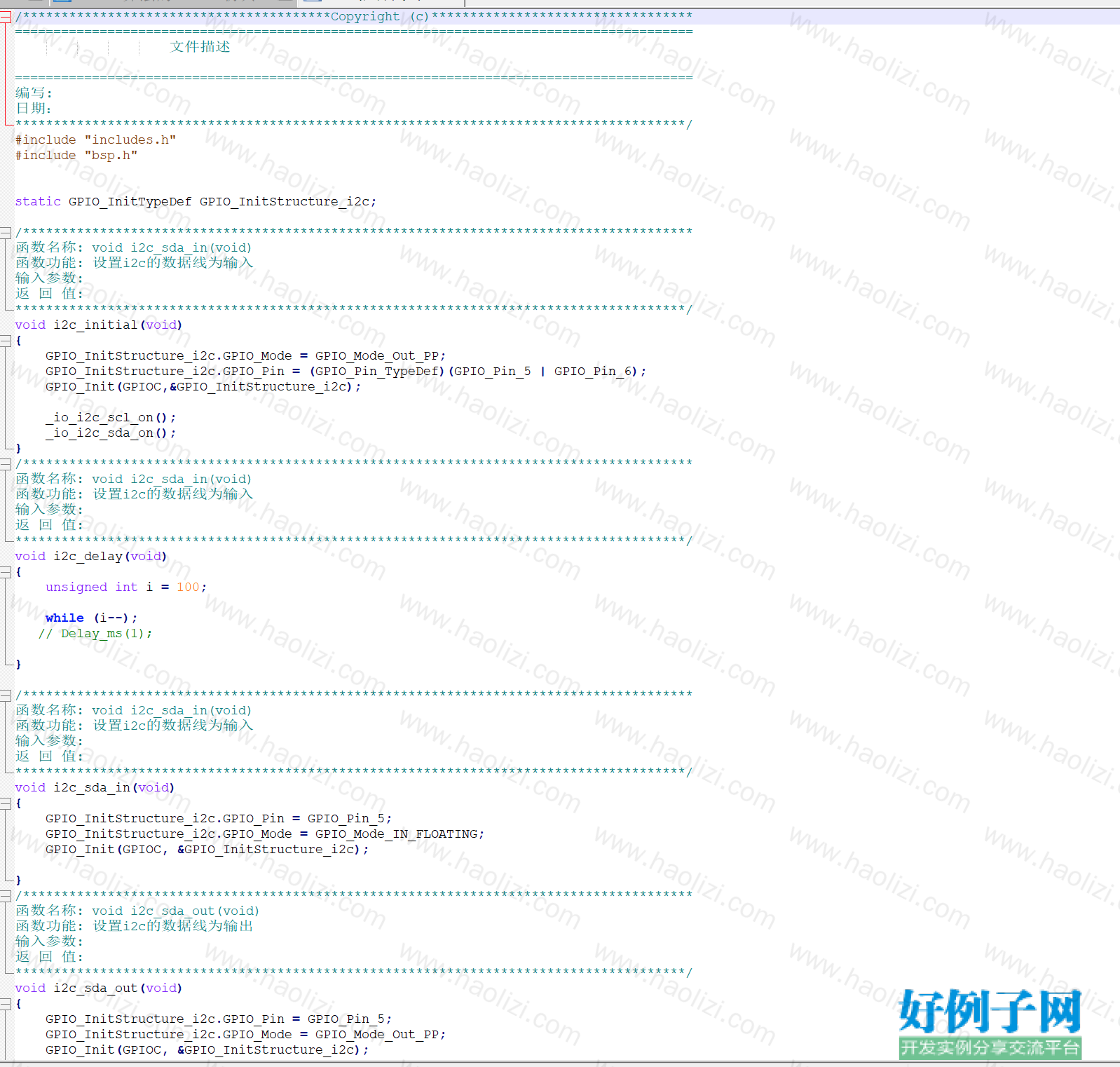1120x1067 pixels.
Task: Click the line #include "bsp.h"
Action: pyautogui.click(x=76, y=155)
